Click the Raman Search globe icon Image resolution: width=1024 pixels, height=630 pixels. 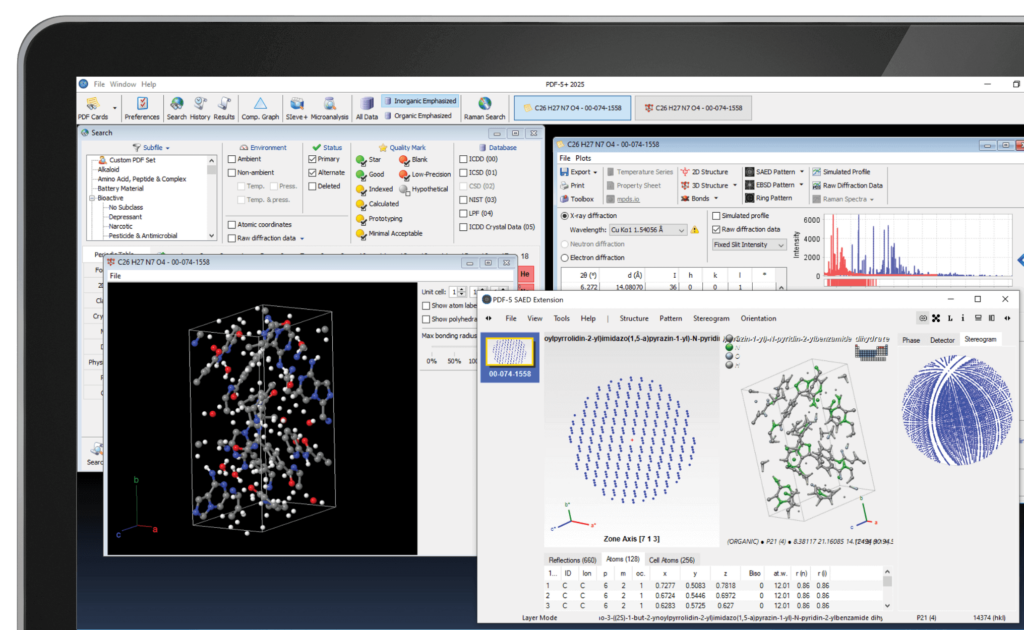tap(484, 103)
